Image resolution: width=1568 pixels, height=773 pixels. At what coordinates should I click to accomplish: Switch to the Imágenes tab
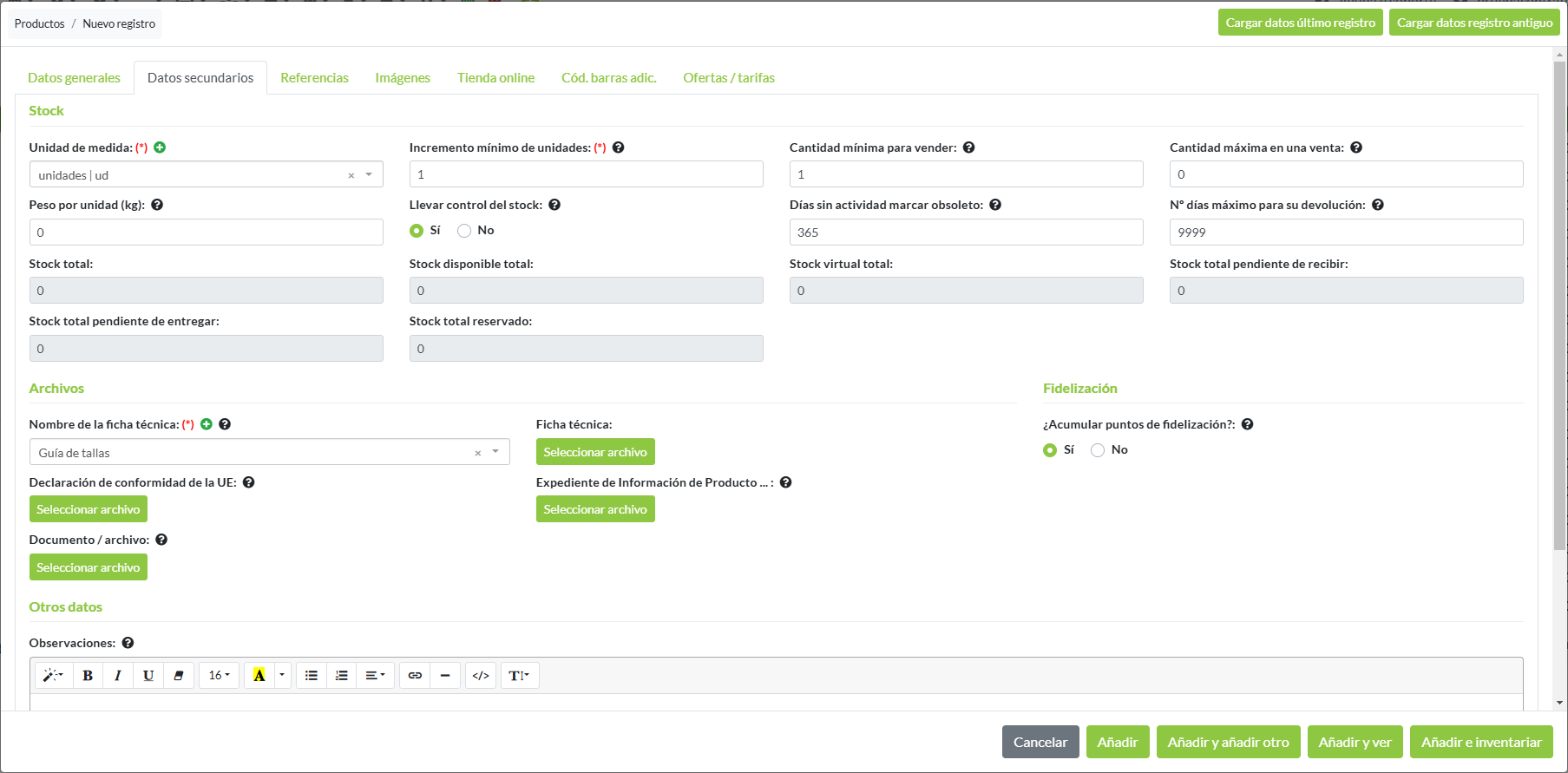[403, 78]
